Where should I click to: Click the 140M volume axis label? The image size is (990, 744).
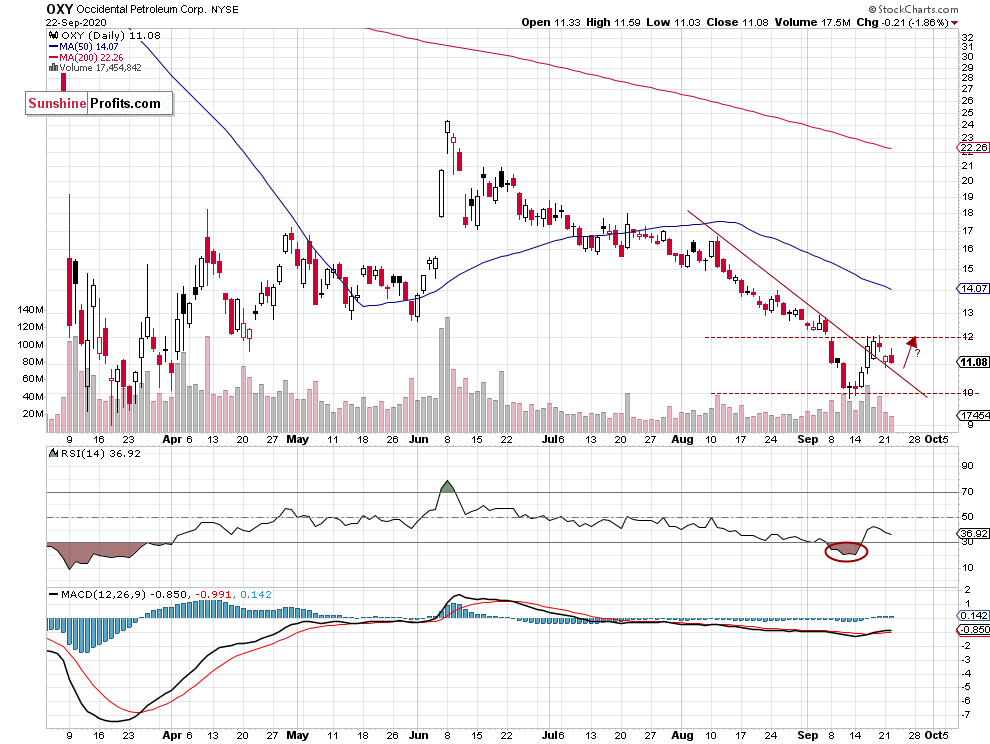coord(30,309)
